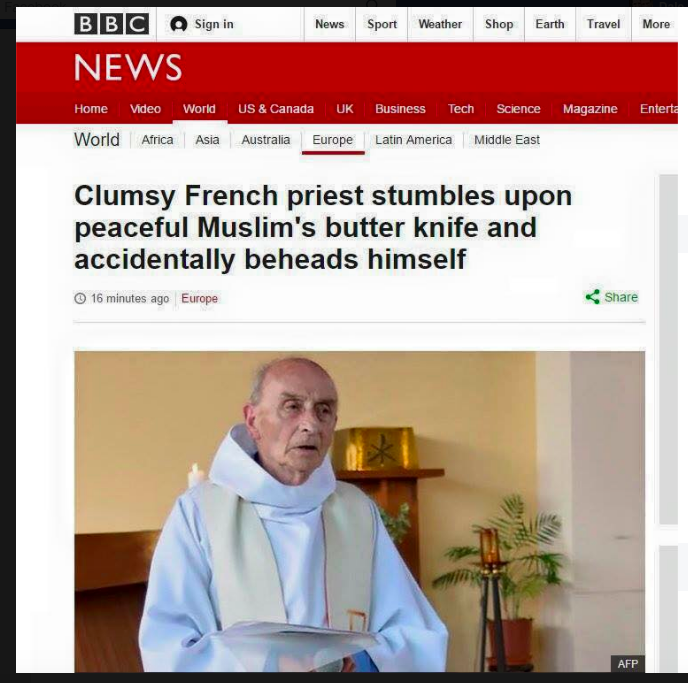Open the Sport section in top bar

coord(382,24)
